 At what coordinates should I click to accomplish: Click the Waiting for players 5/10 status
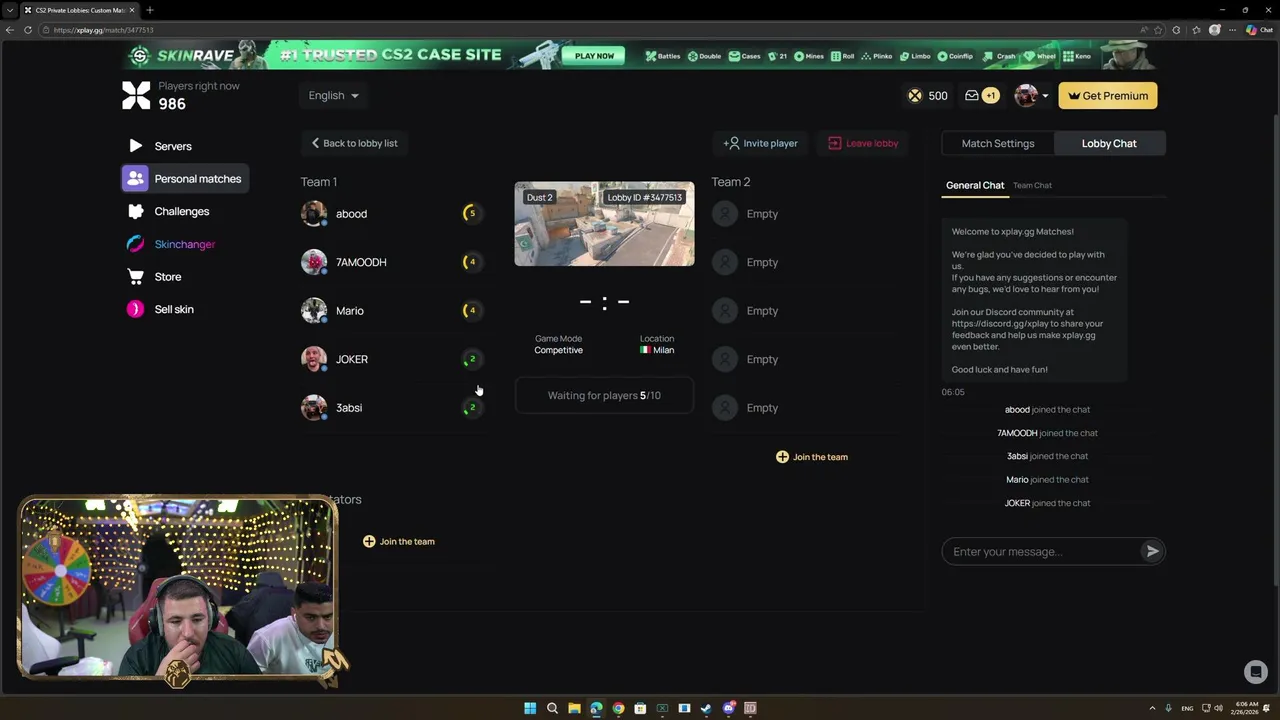pyautogui.click(x=604, y=395)
